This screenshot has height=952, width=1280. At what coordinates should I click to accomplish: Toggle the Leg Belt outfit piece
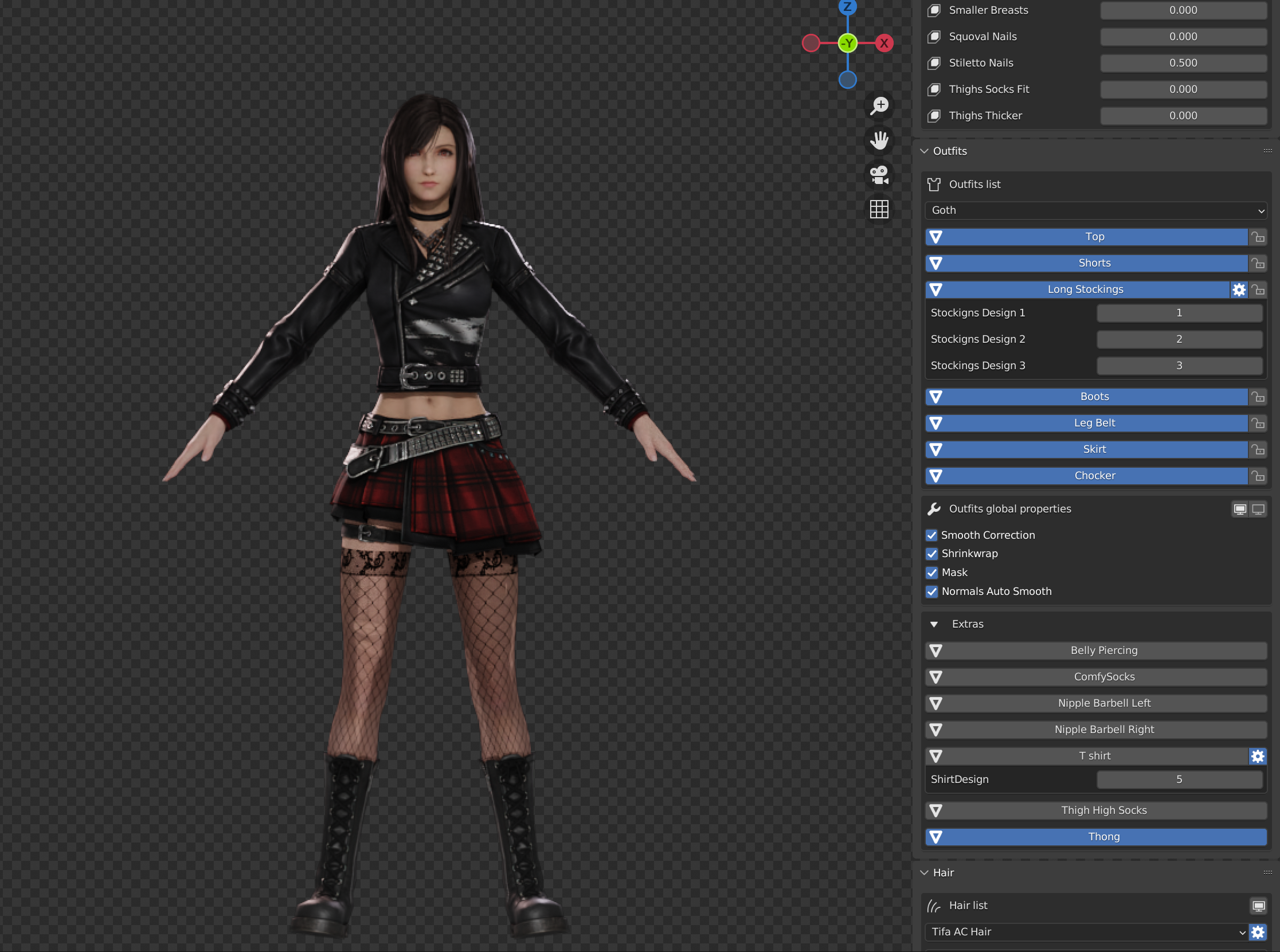1086,423
